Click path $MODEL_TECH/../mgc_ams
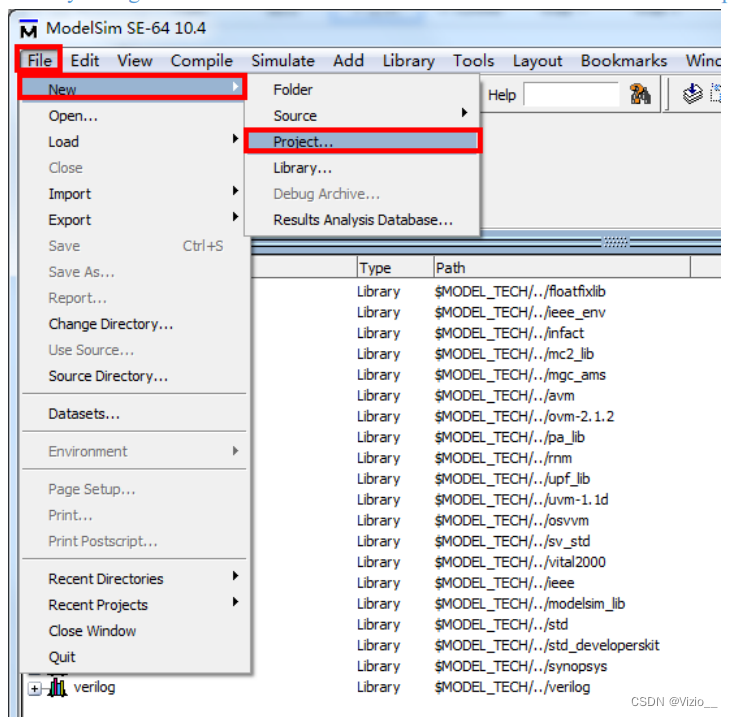733x717 pixels. (520, 374)
